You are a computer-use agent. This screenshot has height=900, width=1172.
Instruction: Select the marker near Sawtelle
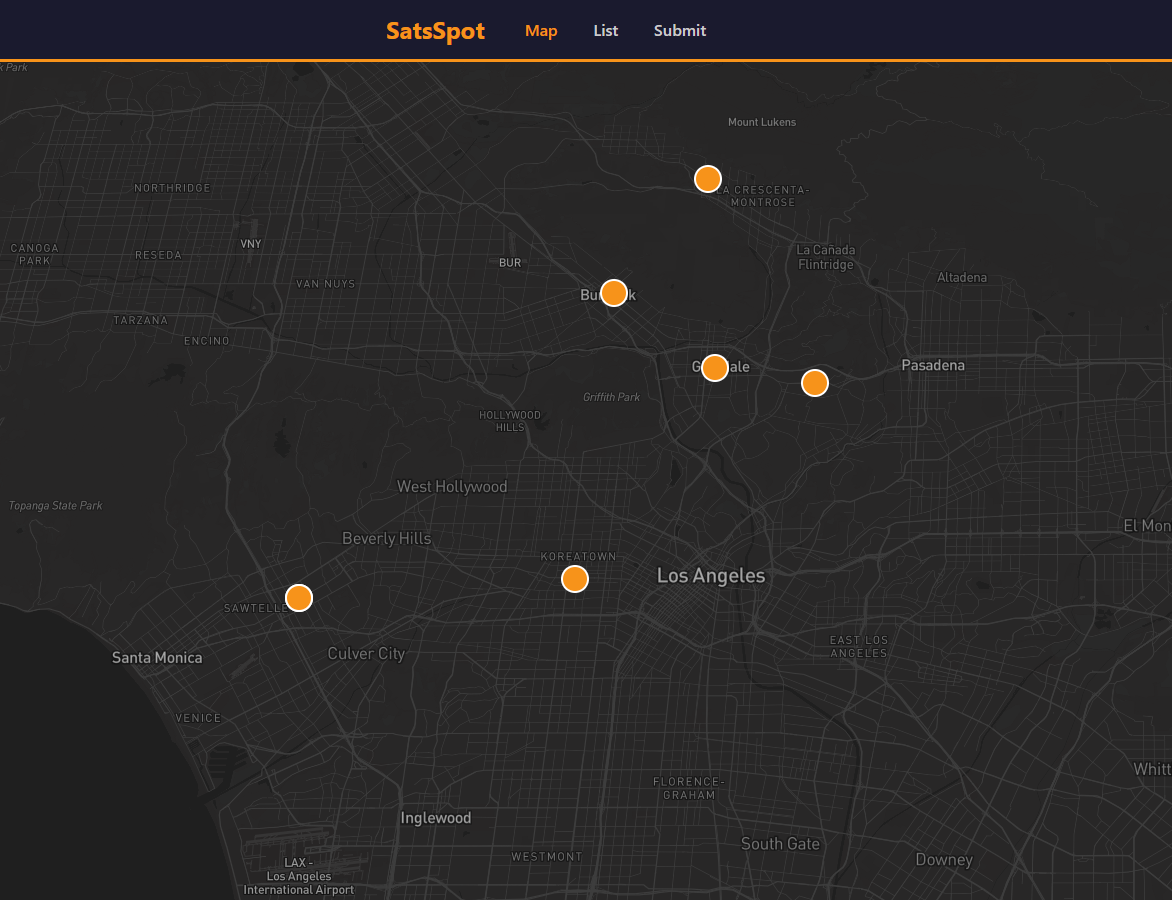(x=299, y=598)
